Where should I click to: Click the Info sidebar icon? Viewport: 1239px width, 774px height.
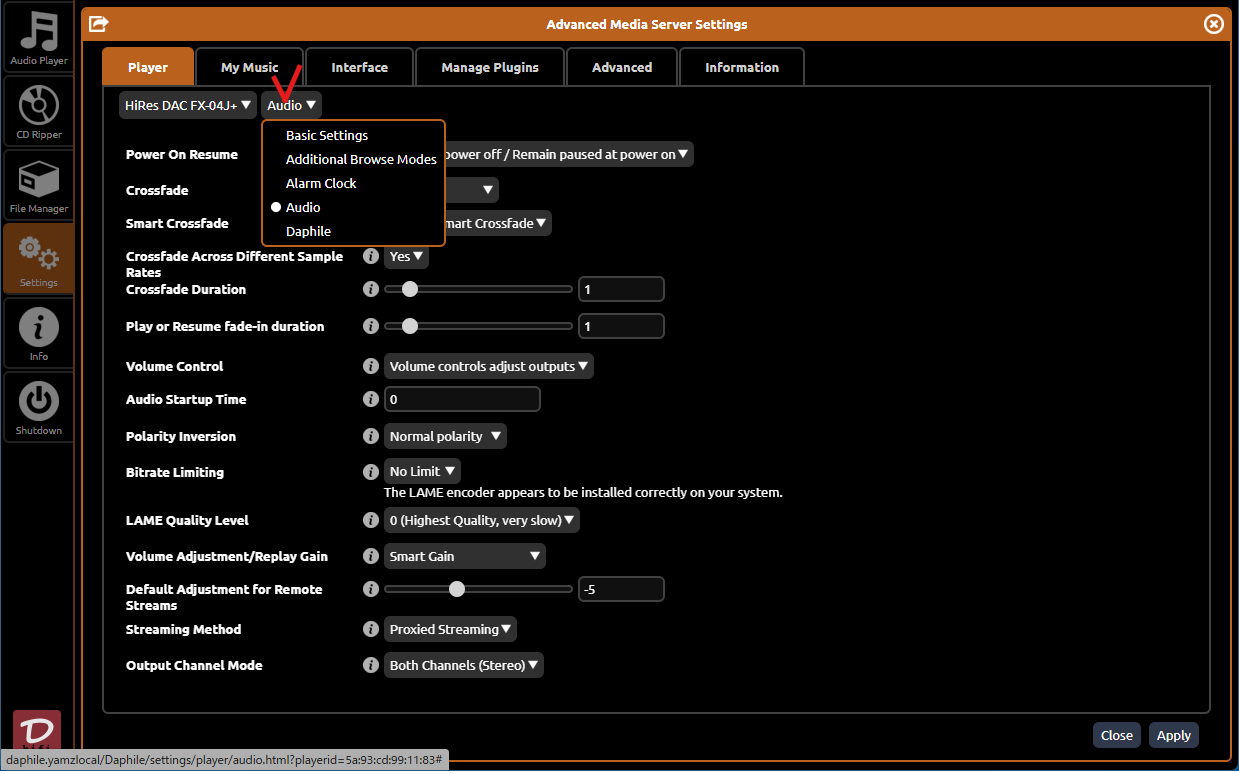tap(38, 333)
